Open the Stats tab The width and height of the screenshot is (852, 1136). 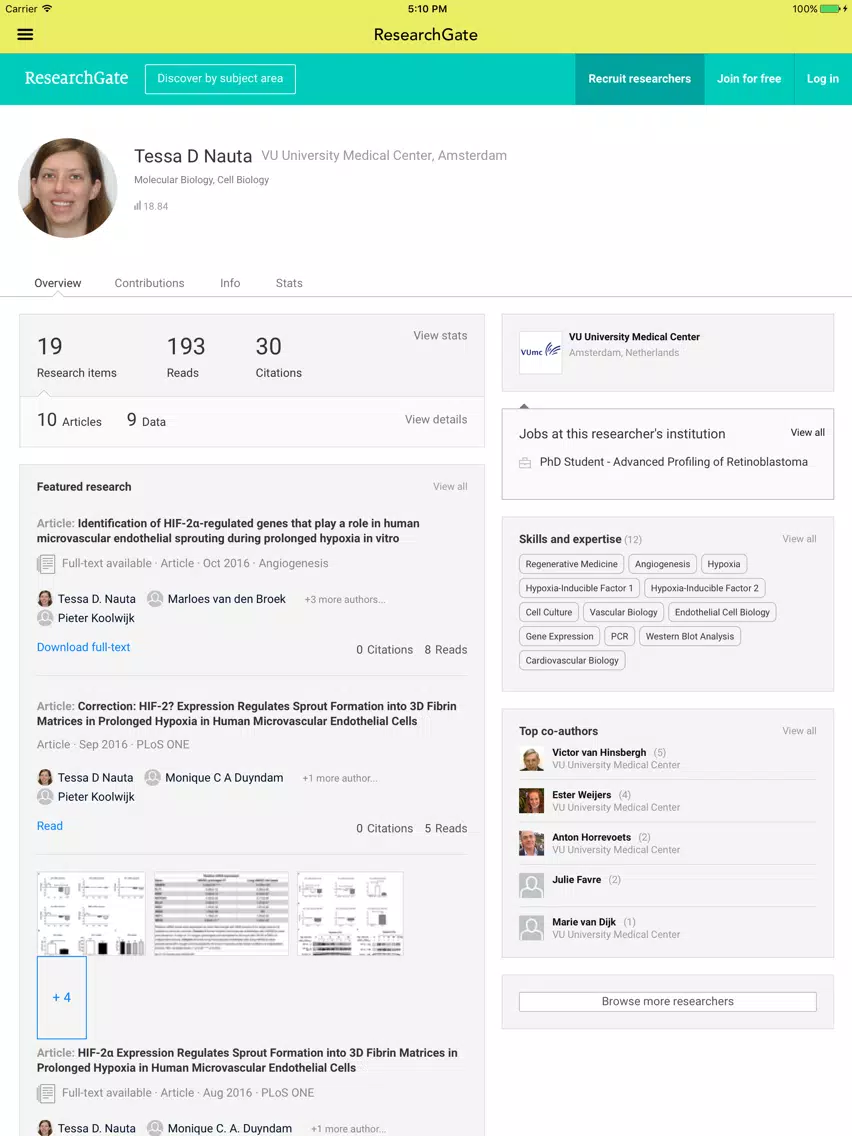[x=289, y=283]
